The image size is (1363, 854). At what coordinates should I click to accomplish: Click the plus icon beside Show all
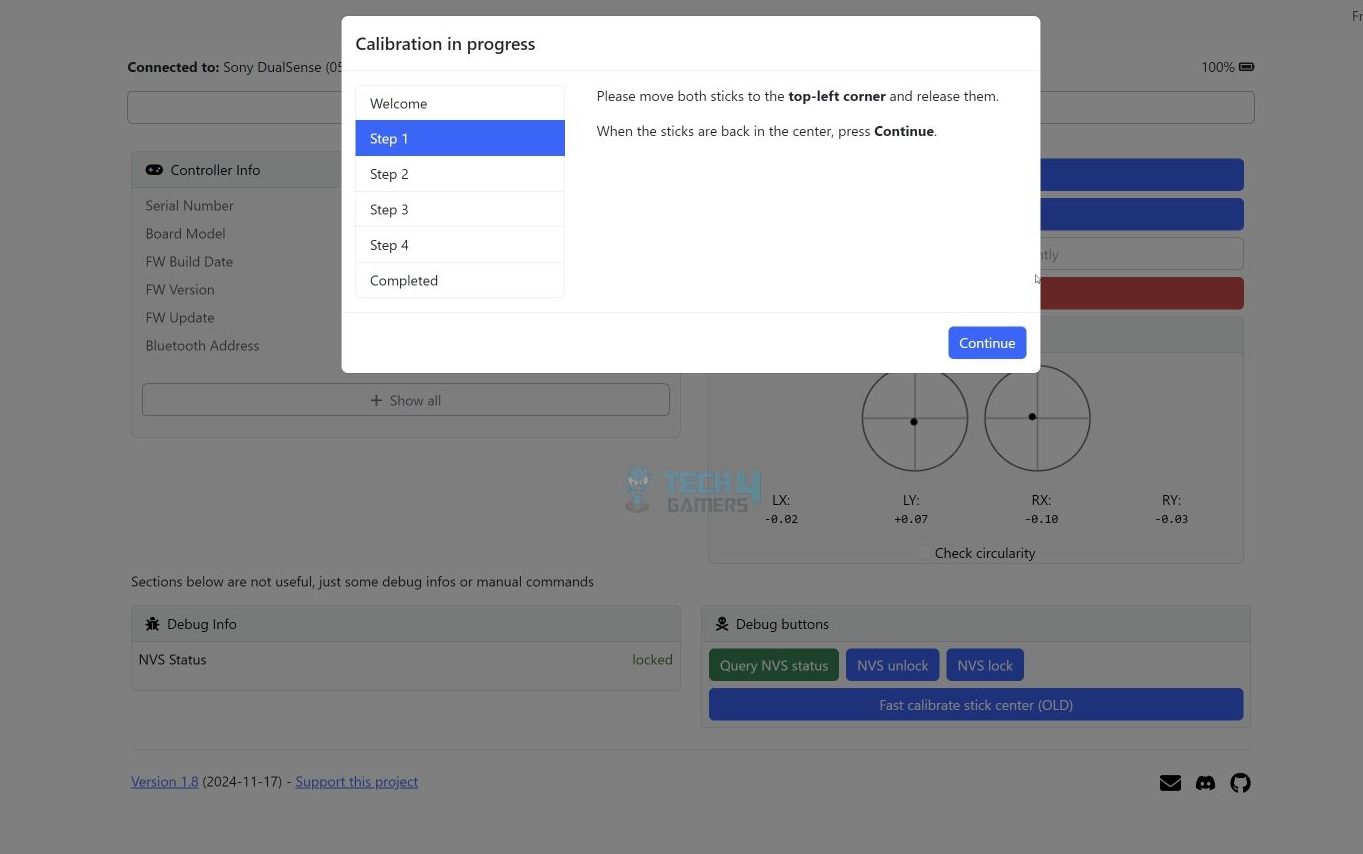[x=376, y=400]
